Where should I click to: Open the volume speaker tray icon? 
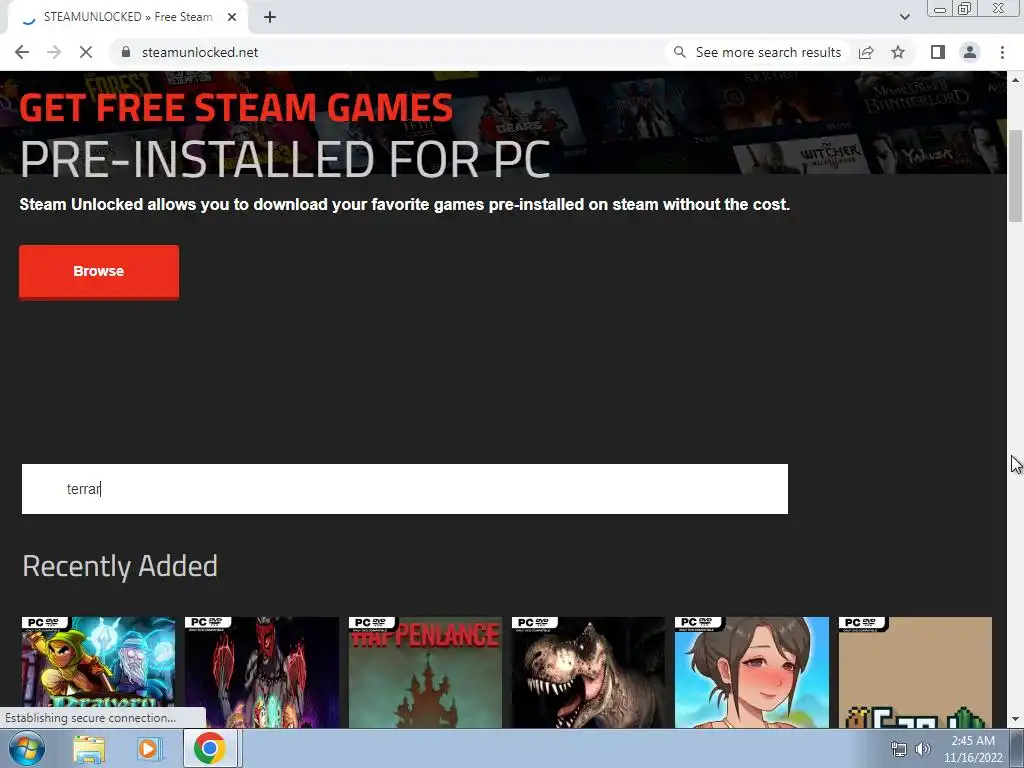pos(922,749)
